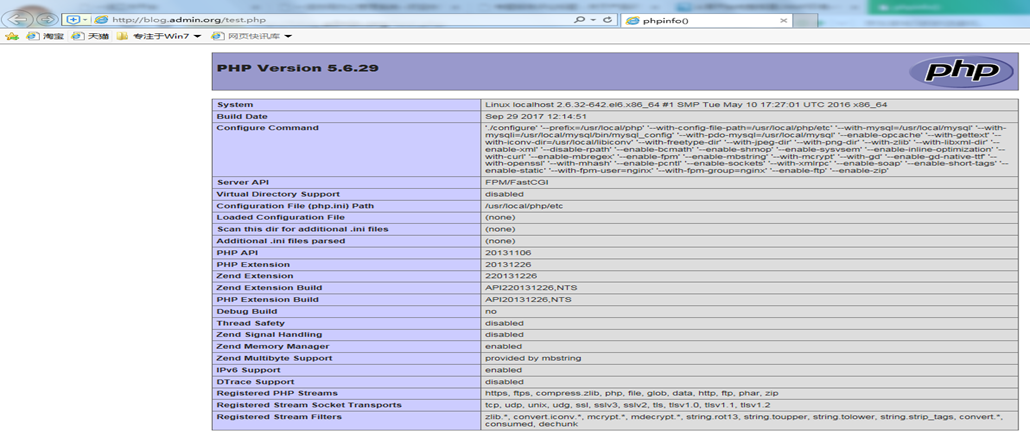1030x433 pixels.
Task: Go forward with the browser Forward arrow
Action: pyautogui.click(x=47, y=20)
